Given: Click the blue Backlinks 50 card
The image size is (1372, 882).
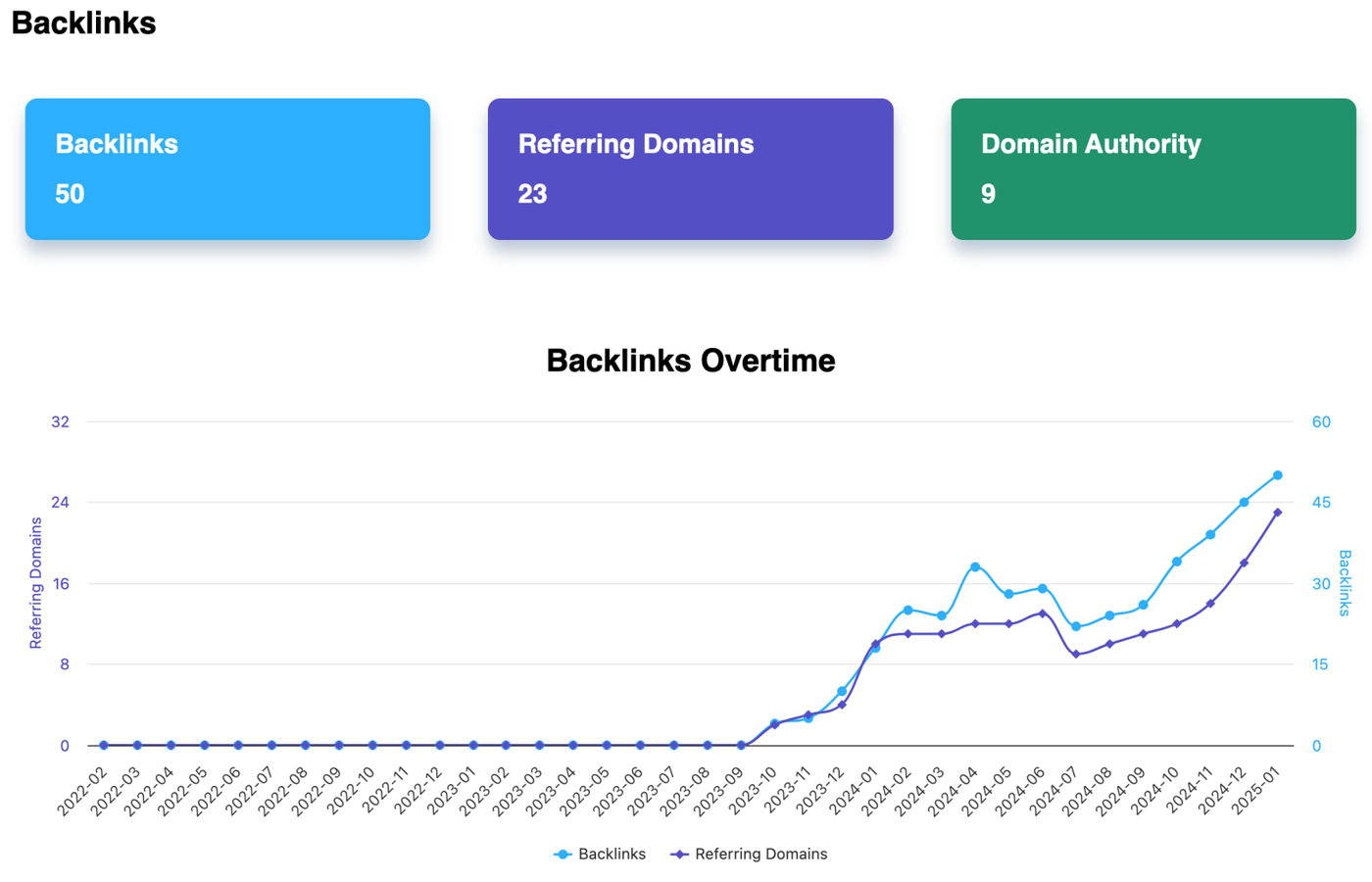Looking at the screenshot, I should pyautogui.click(x=227, y=169).
